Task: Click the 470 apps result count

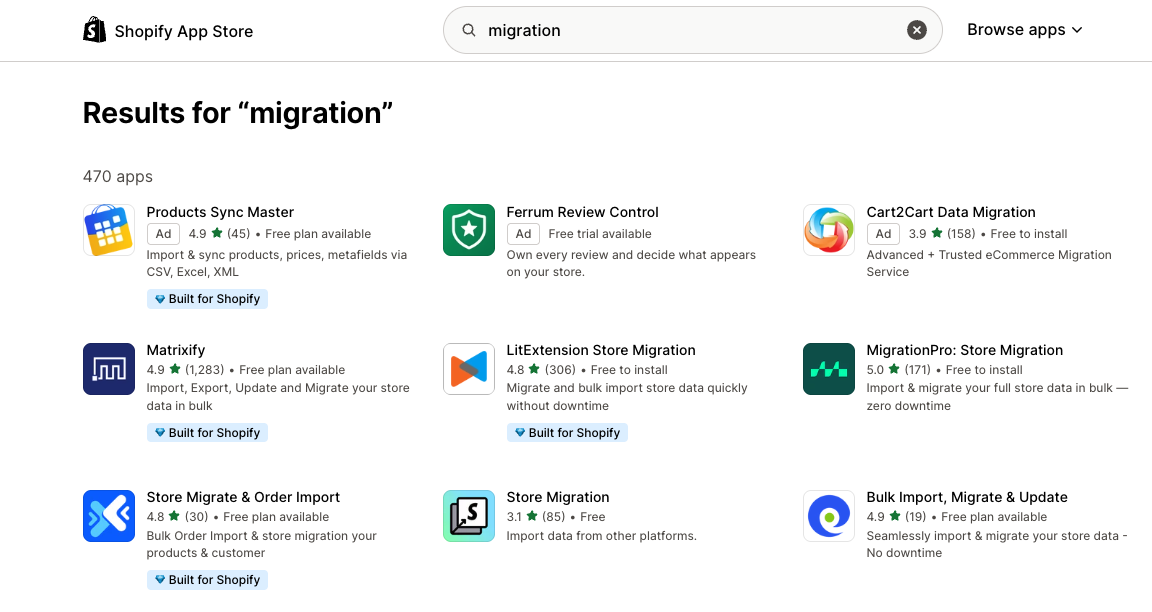Action: [x=118, y=176]
